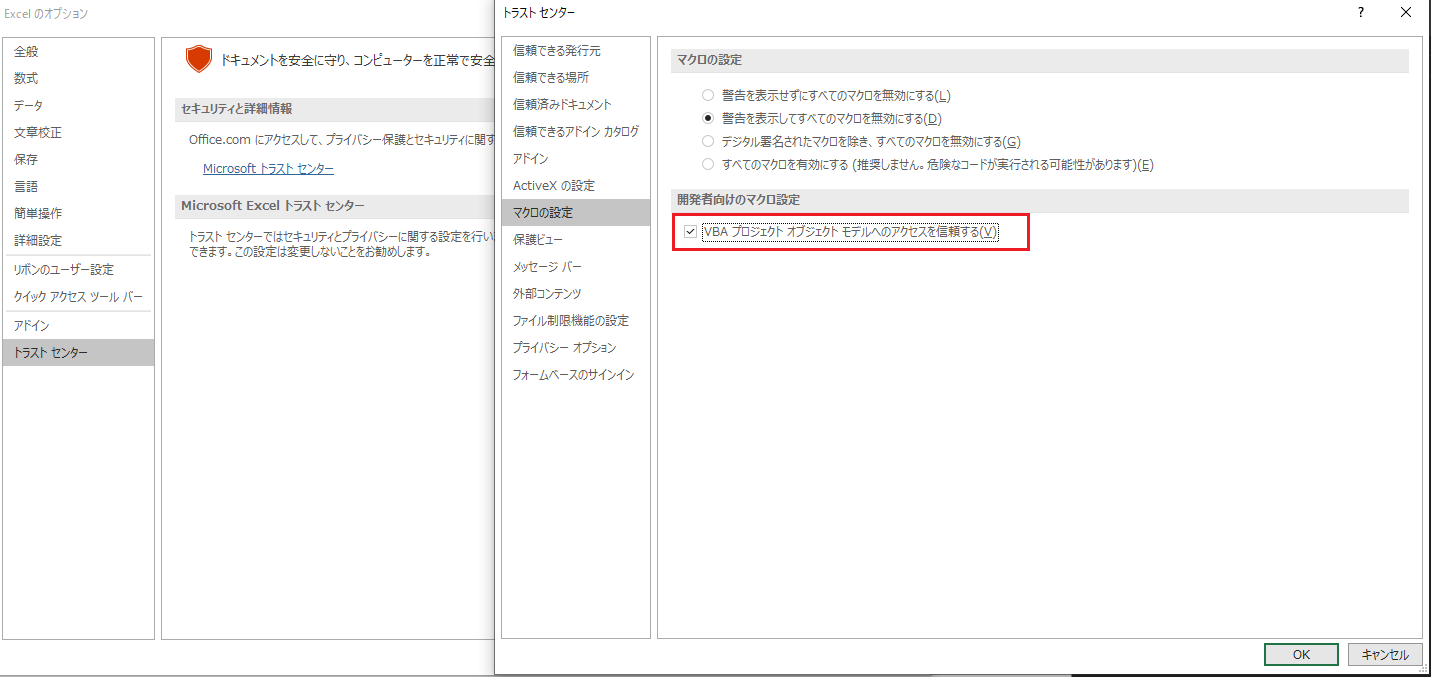This screenshot has width=1431, height=677.
Task: Click 開発者向けのマクロ設定 section header
Action: (738, 200)
